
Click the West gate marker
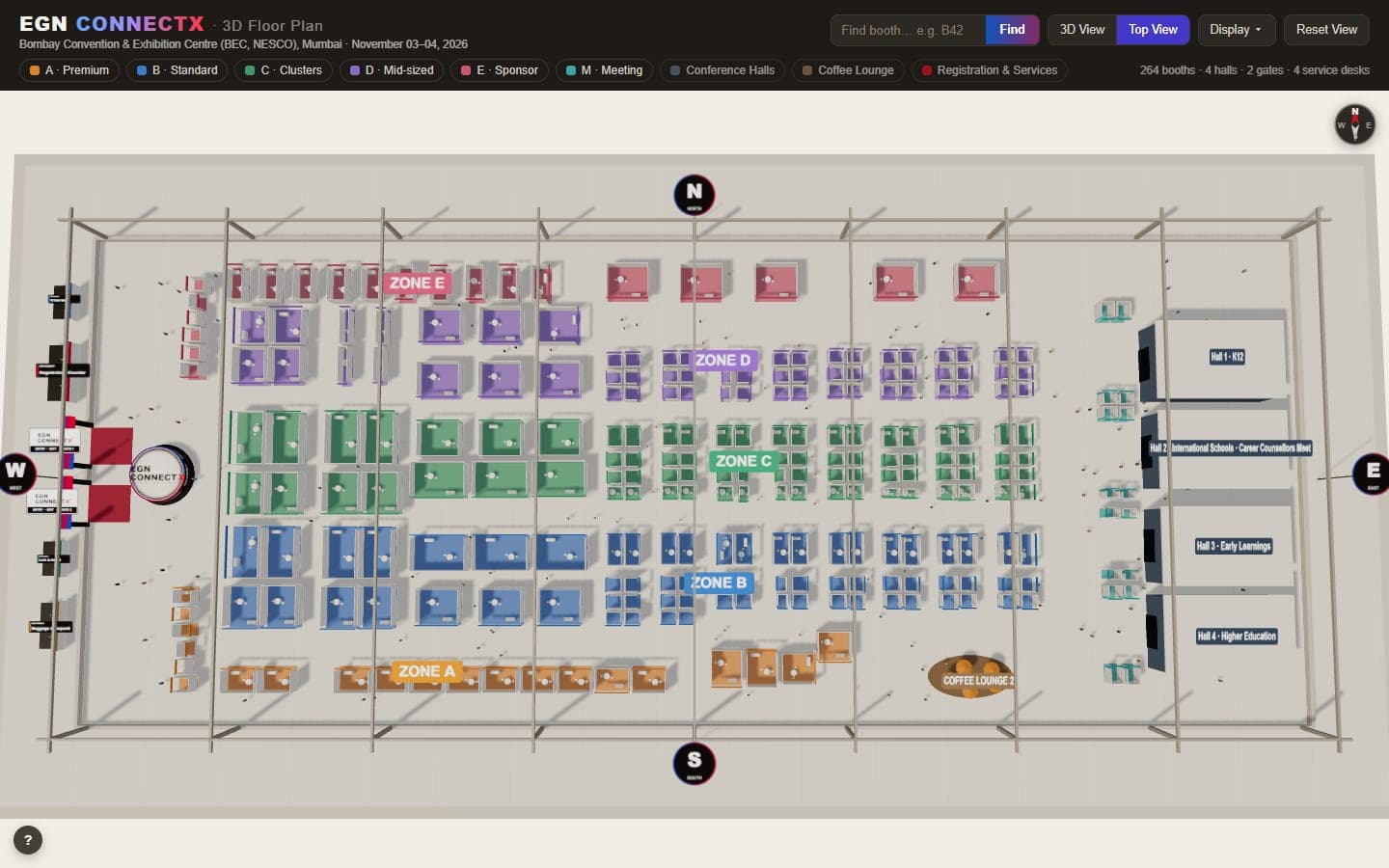pos(15,473)
